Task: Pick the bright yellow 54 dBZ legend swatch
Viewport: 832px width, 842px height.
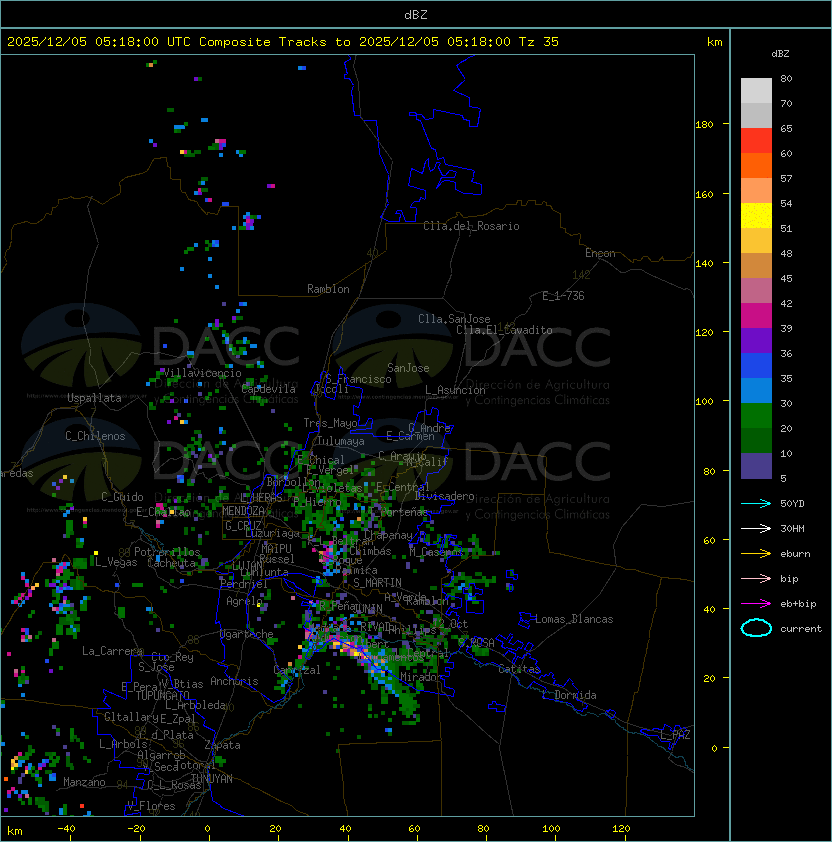Action: coord(756,215)
